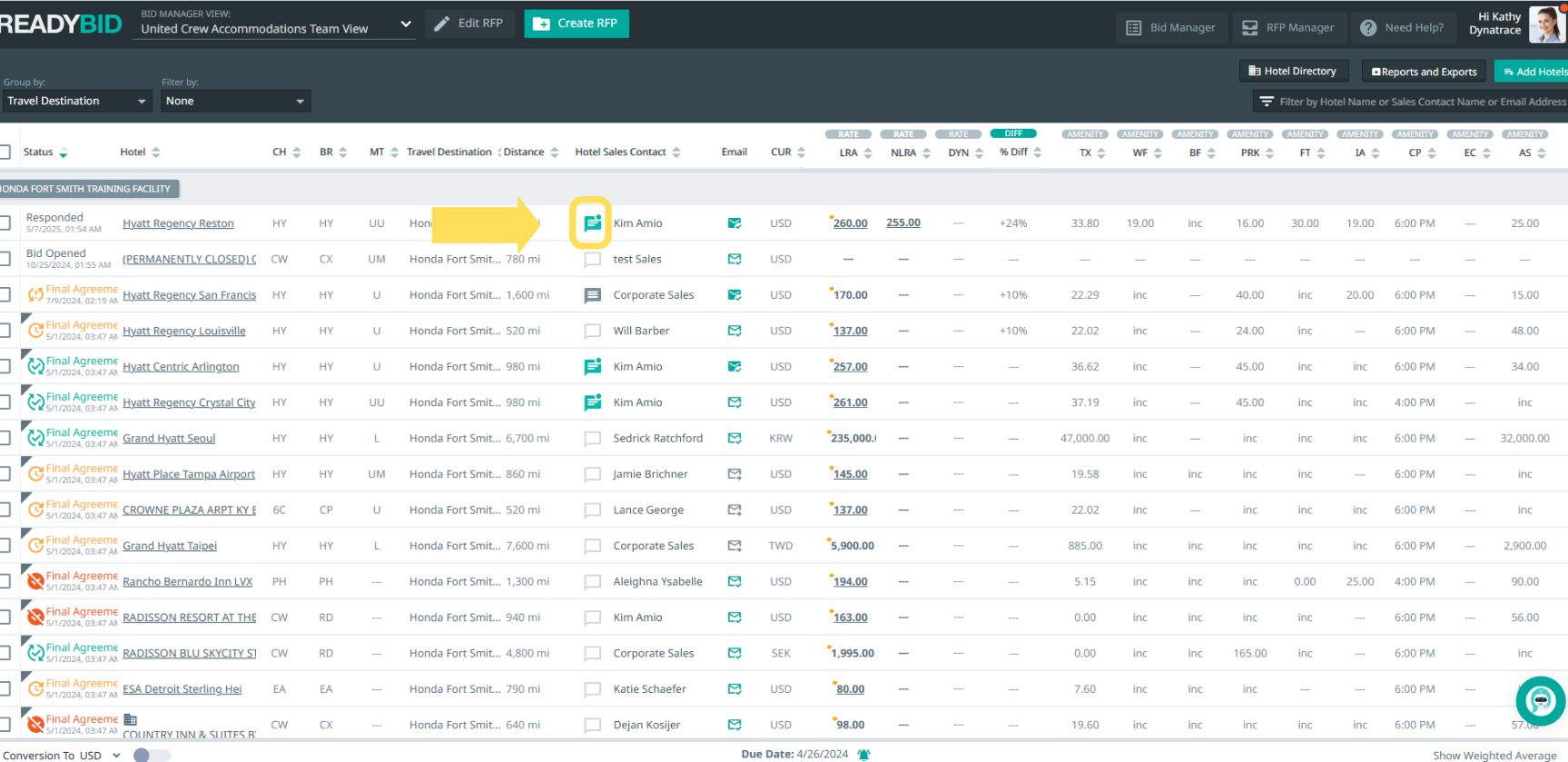Click note icon for Aleighna Ysabelle row

click(x=592, y=582)
